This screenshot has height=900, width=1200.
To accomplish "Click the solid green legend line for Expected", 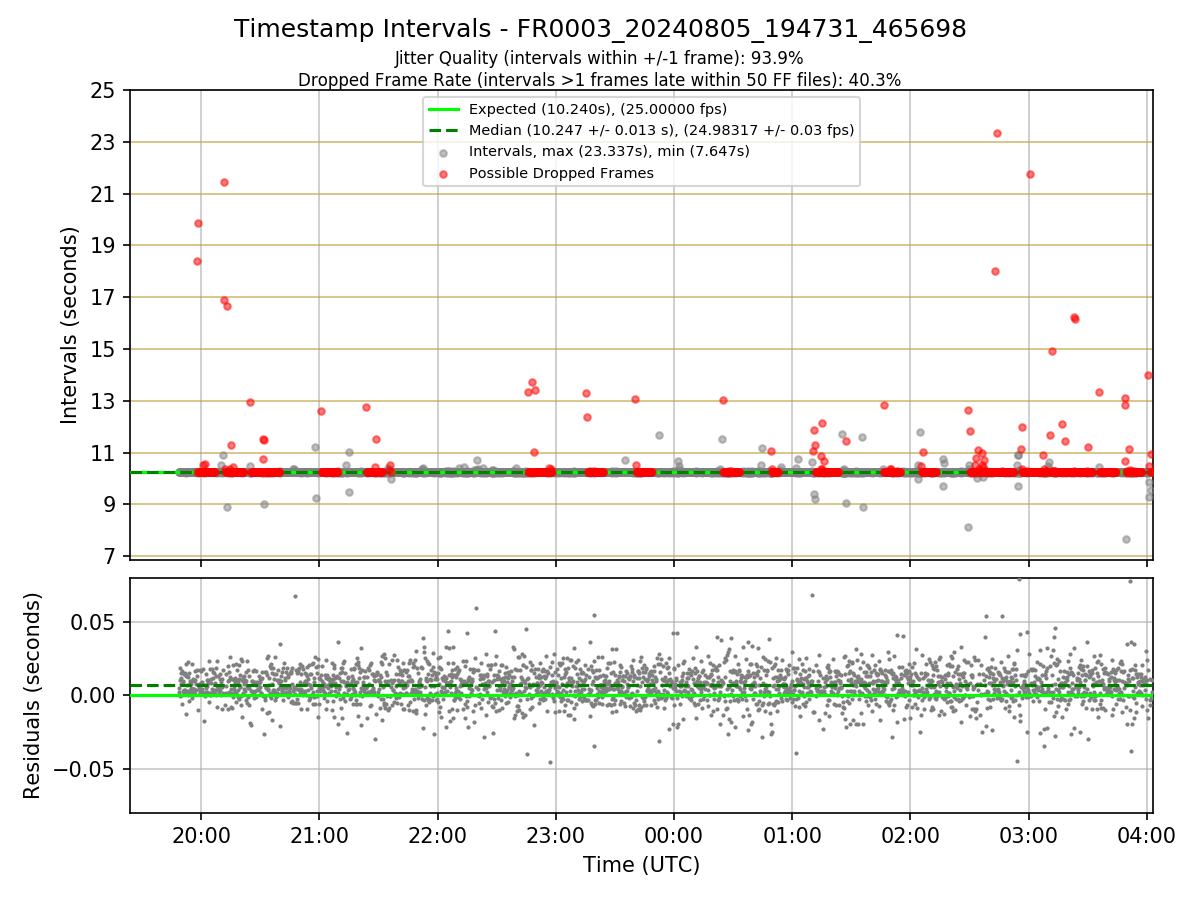I will [x=443, y=109].
